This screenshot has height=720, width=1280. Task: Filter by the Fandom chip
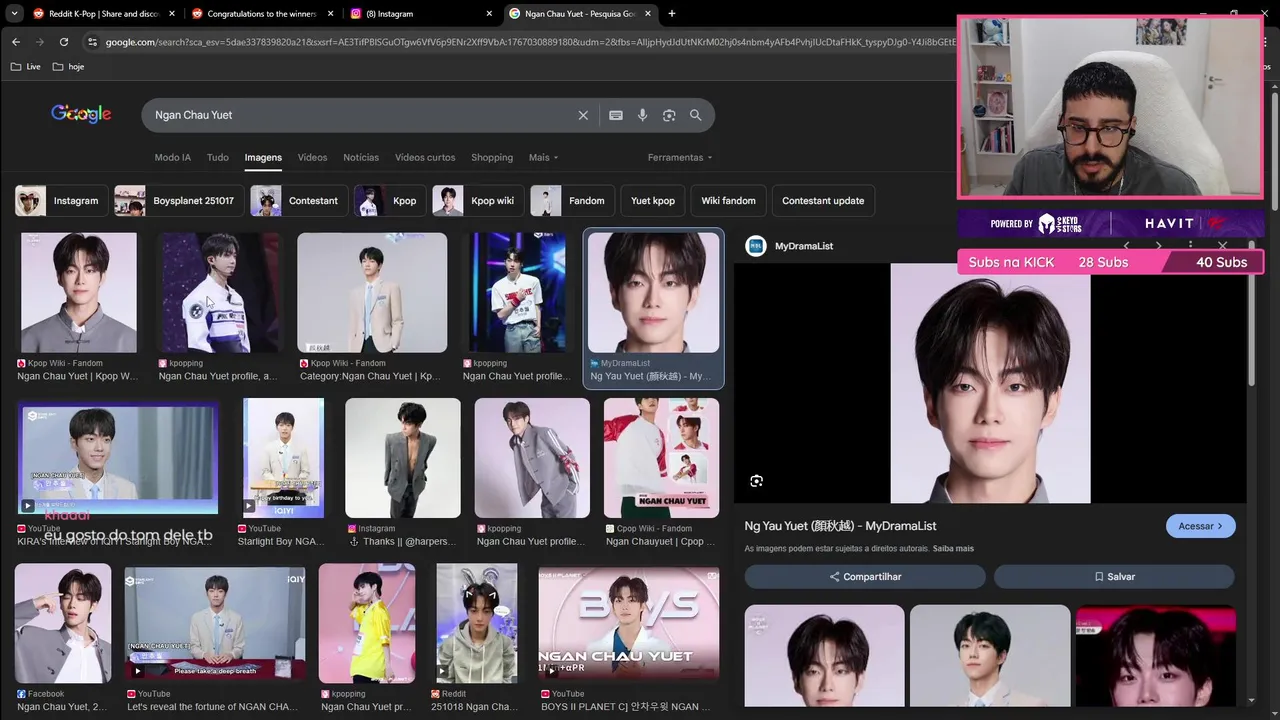coord(572,201)
